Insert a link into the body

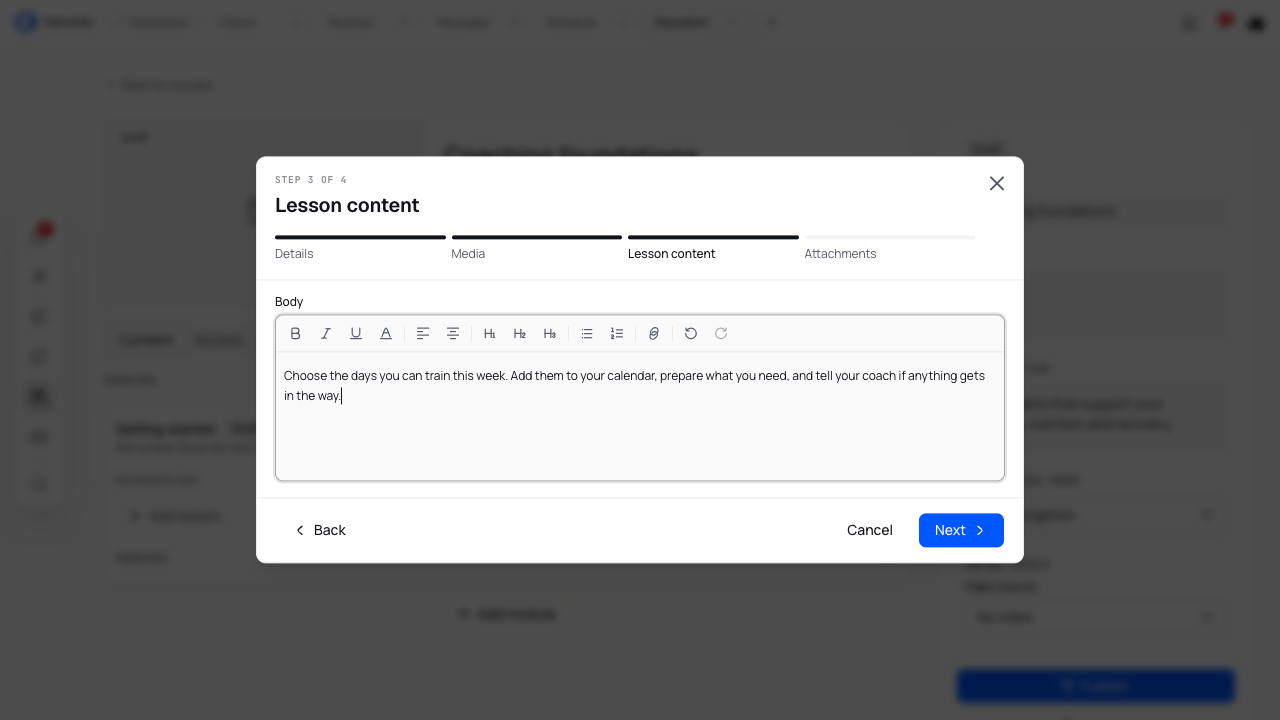click(x=654, y=334)
